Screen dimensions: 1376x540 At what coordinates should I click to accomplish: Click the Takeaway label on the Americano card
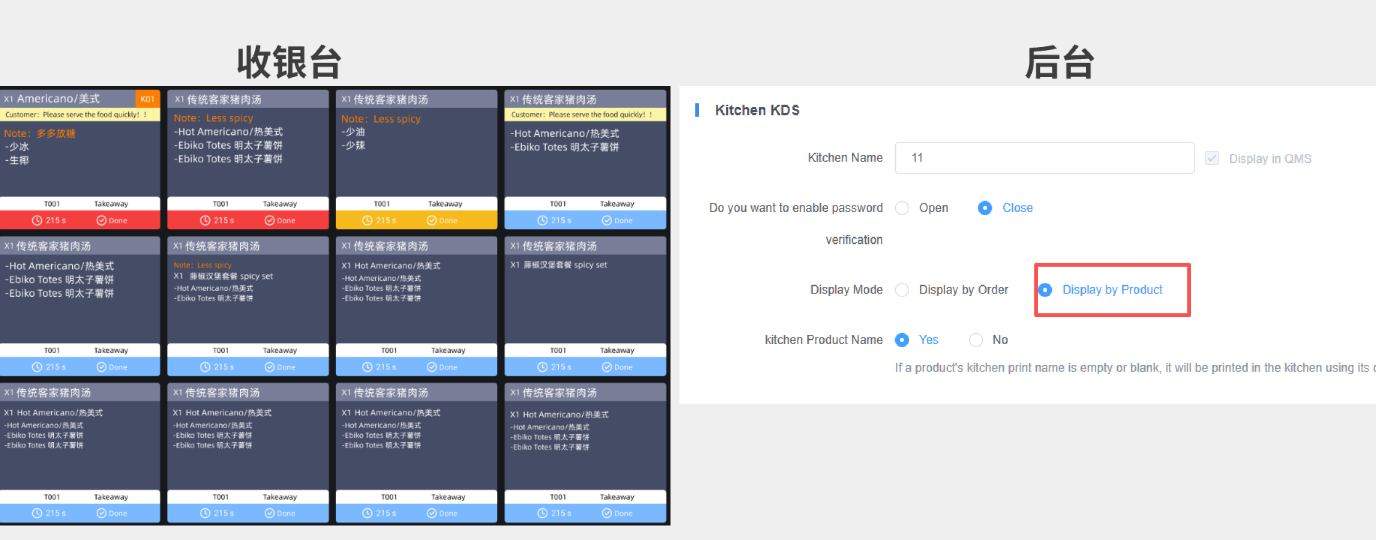[x=111, y=204]
